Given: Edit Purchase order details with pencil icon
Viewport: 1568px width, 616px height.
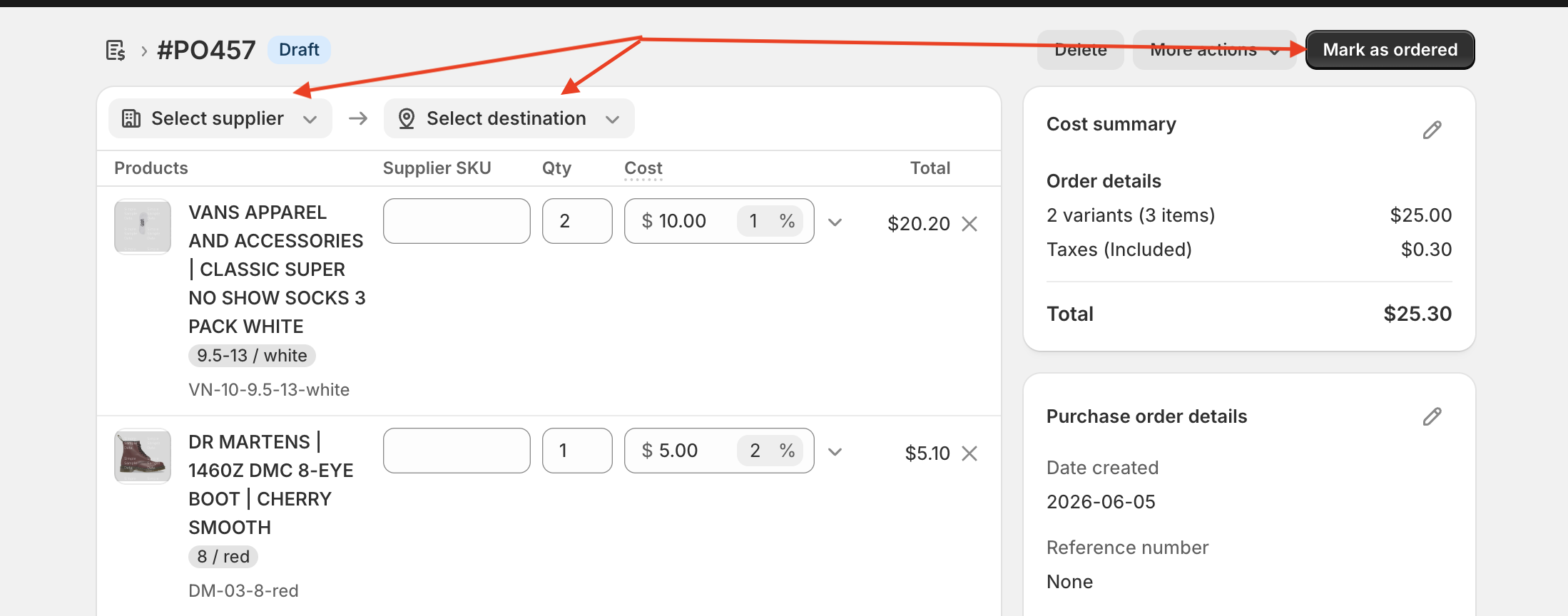Looking at the screenshot, I should [x=1432, y=416].
